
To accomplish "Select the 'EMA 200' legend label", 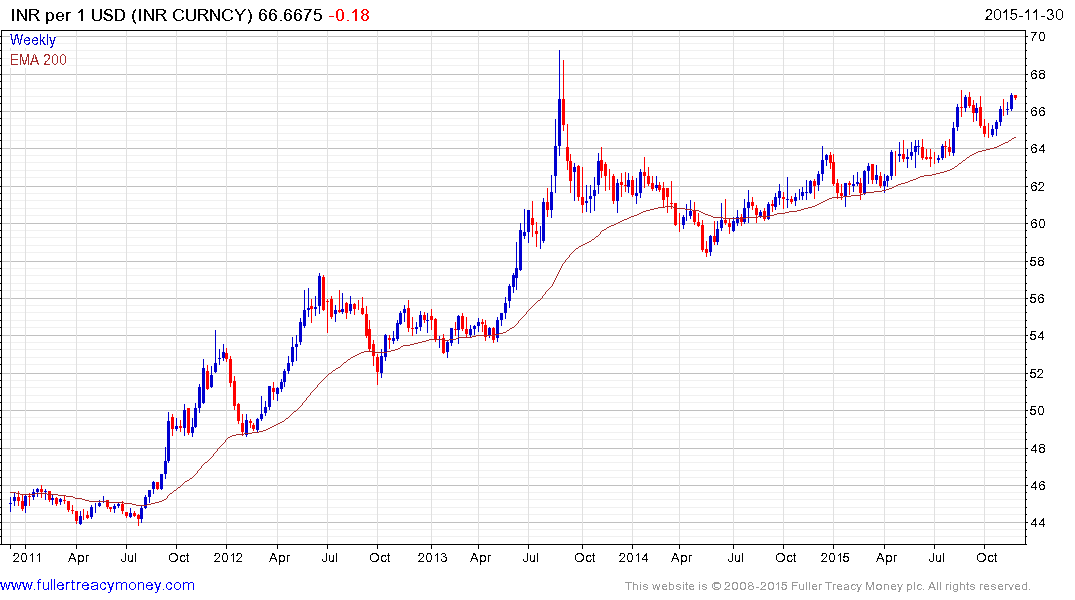I will [38, 60].
